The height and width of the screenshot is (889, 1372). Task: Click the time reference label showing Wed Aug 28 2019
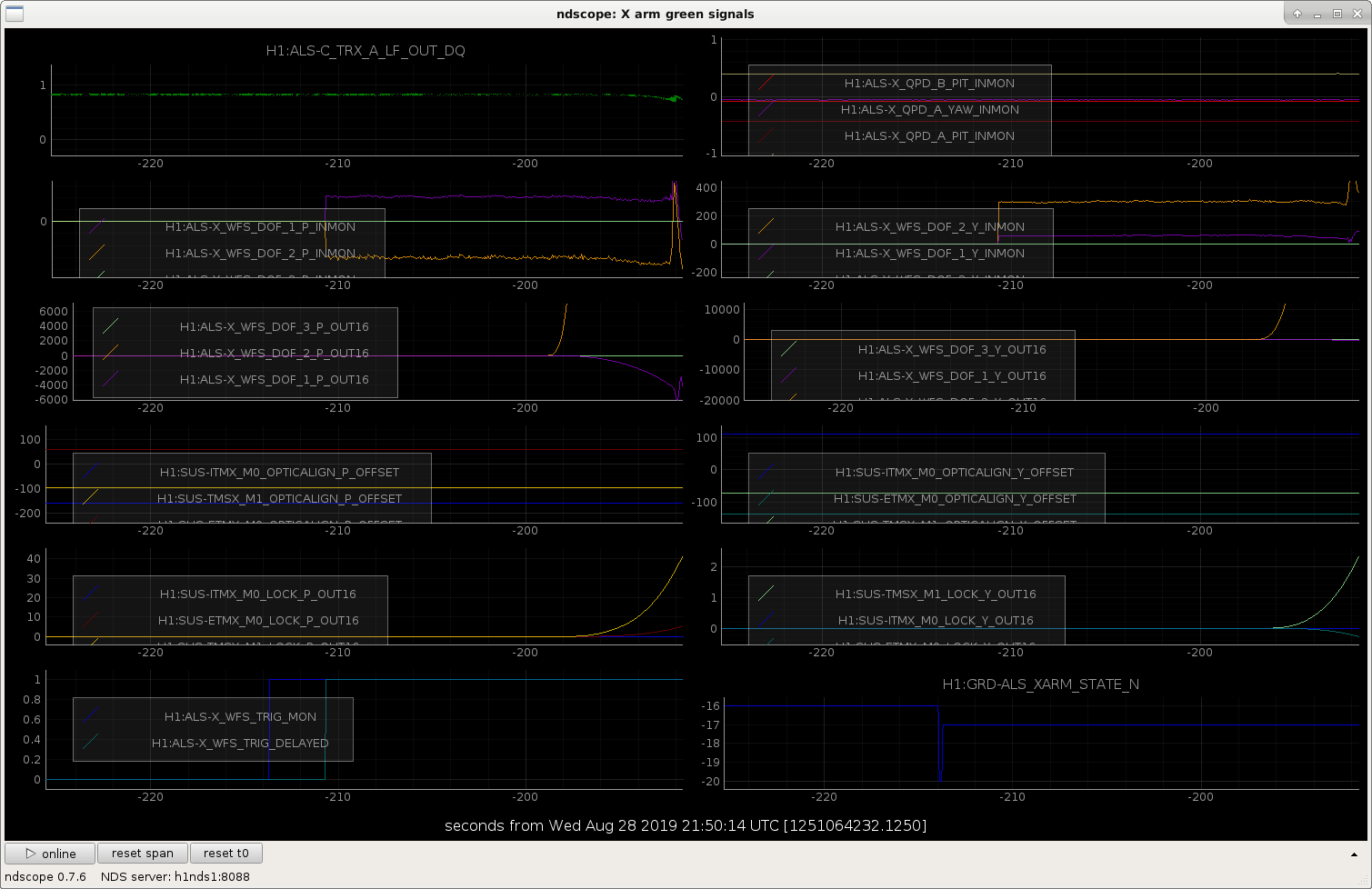(686, 826)
